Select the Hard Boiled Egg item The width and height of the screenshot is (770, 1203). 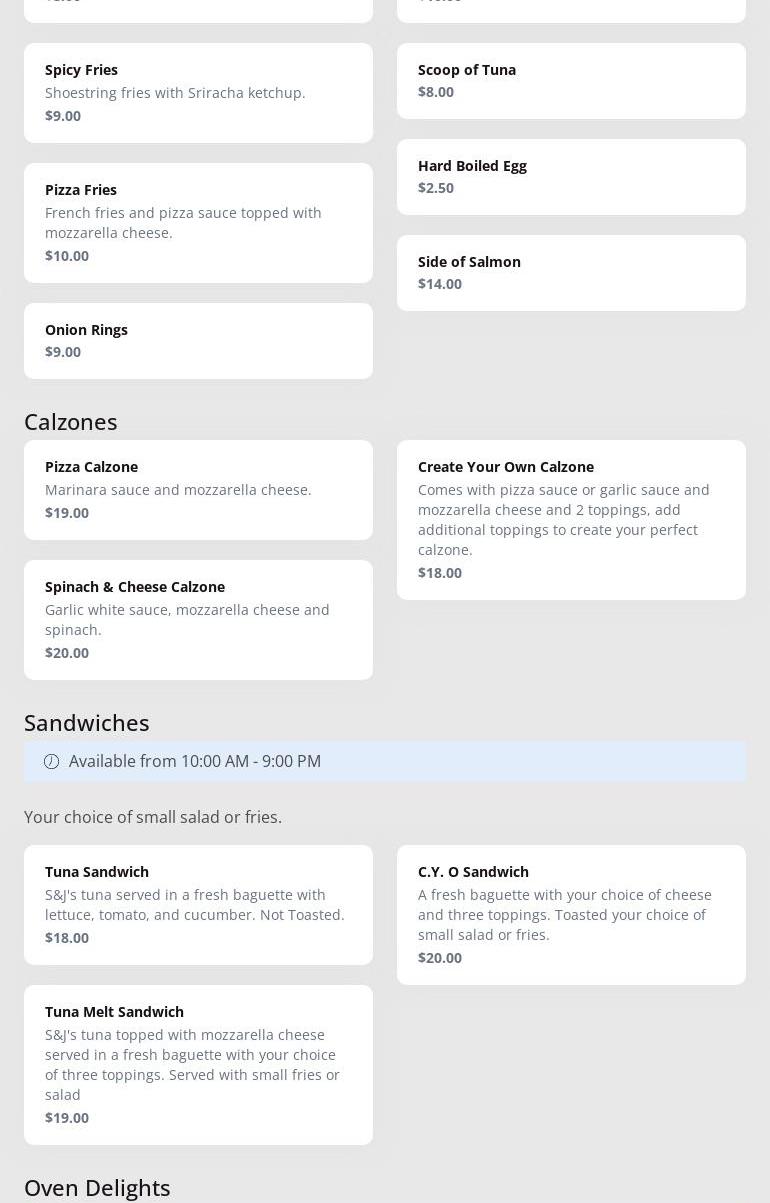pos(571,177)
